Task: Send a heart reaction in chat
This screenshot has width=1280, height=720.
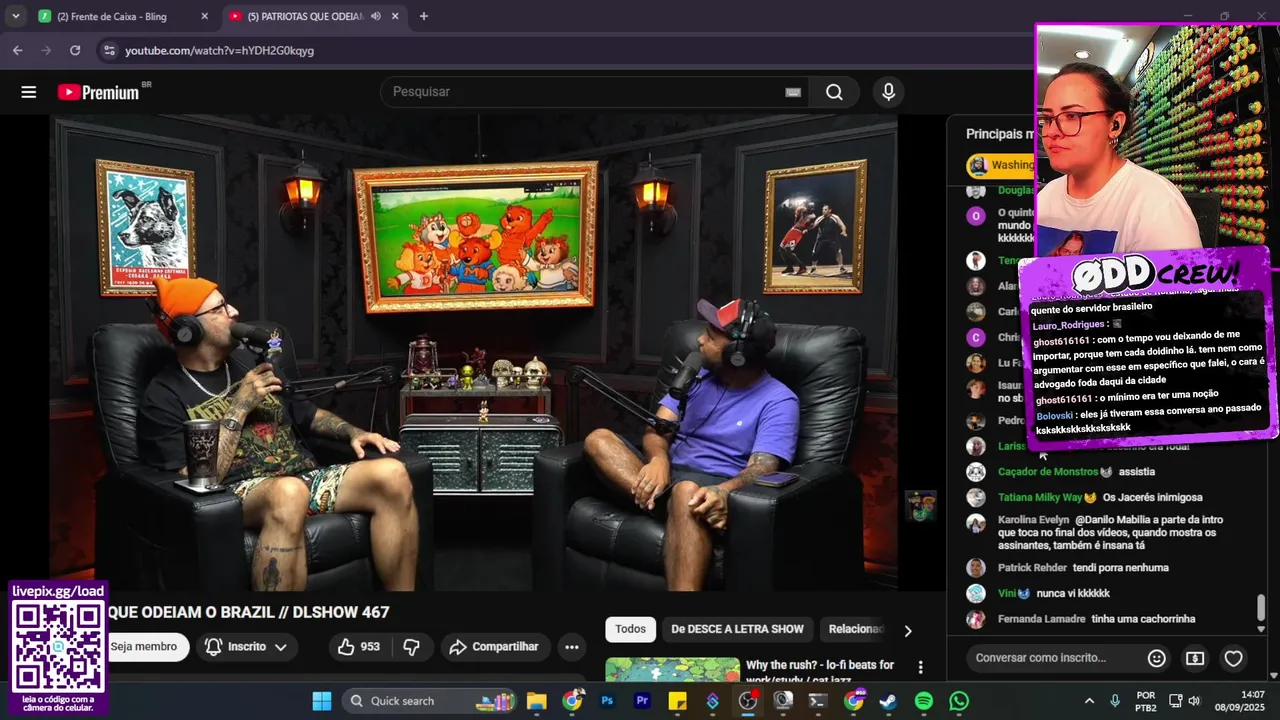Action: (1234, 658)
